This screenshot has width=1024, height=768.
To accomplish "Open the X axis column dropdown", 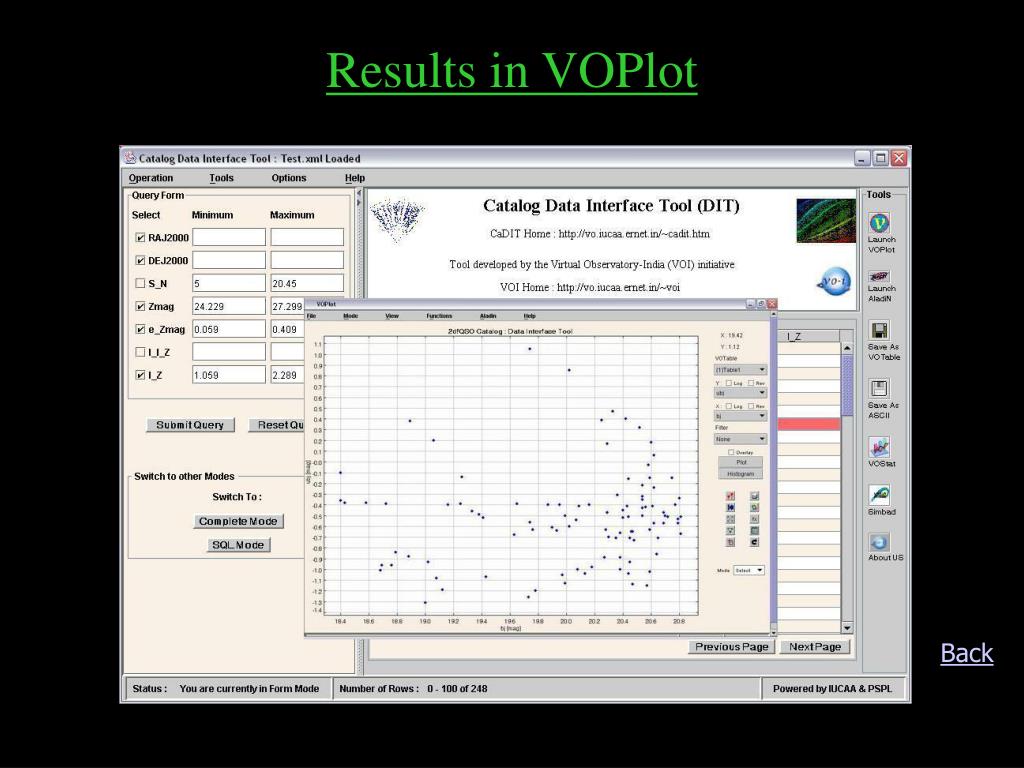I will point(740,416).
